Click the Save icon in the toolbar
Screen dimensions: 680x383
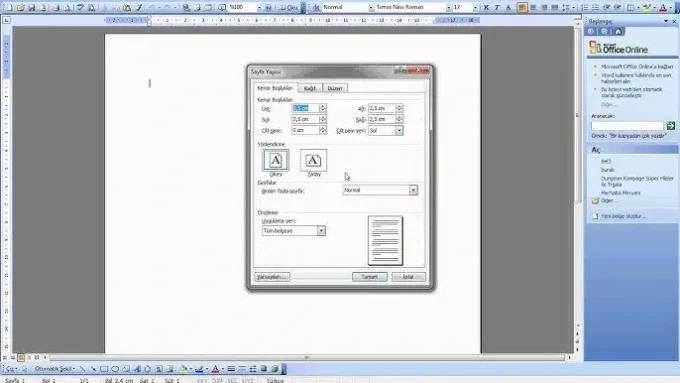(x=32, y=7)
